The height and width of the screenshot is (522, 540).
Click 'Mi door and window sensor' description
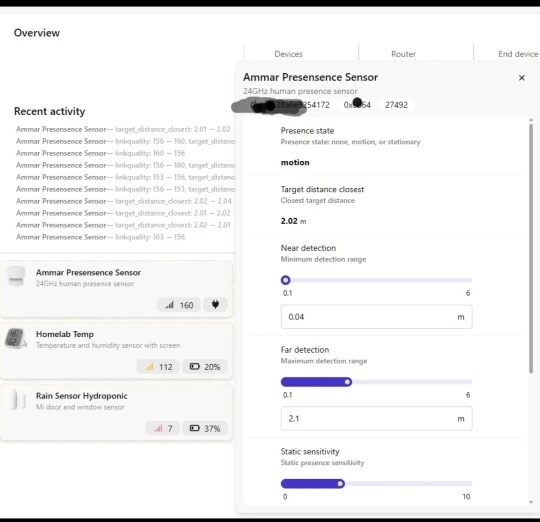(x=80, y=407)
